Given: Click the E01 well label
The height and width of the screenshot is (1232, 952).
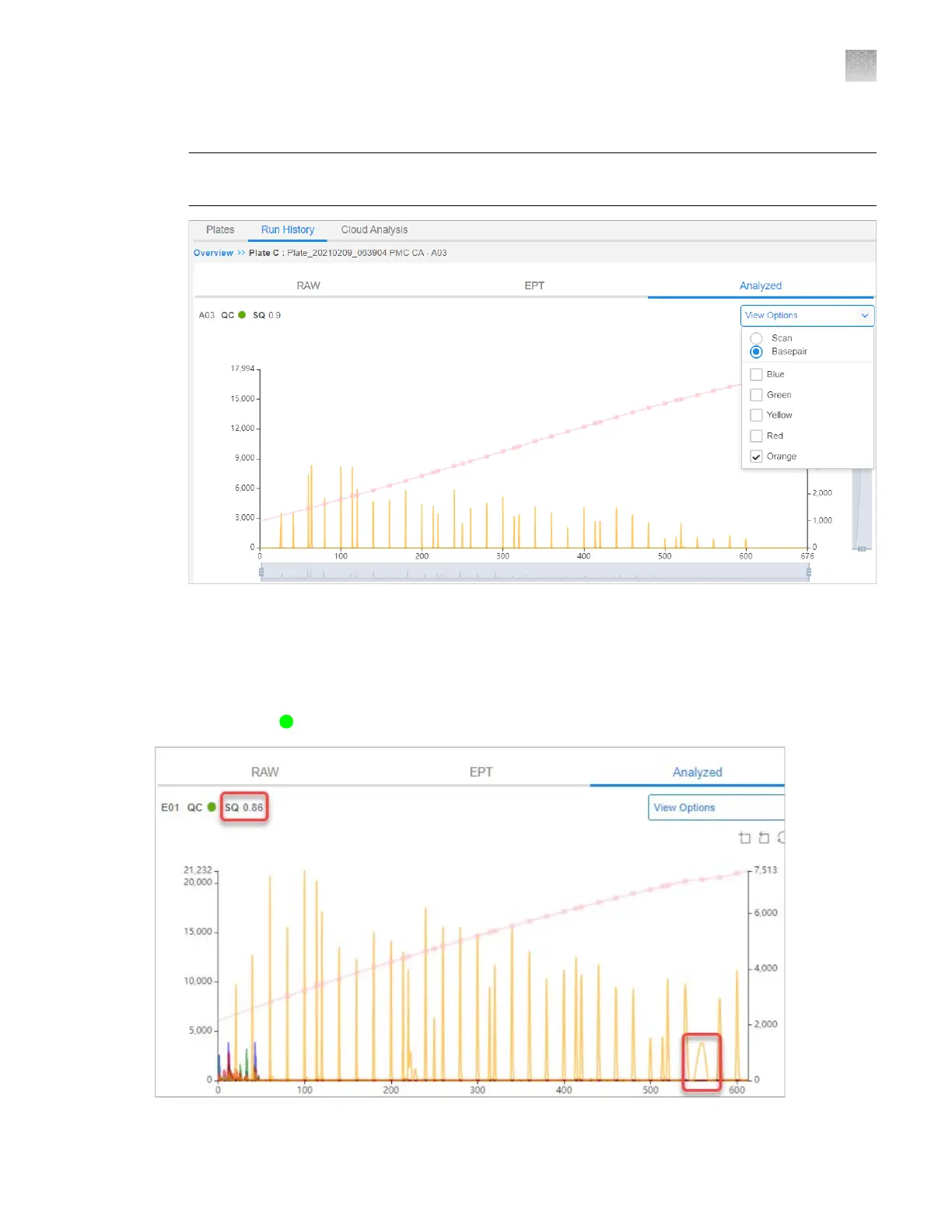Looking at the screenshot, I should 170,807.
